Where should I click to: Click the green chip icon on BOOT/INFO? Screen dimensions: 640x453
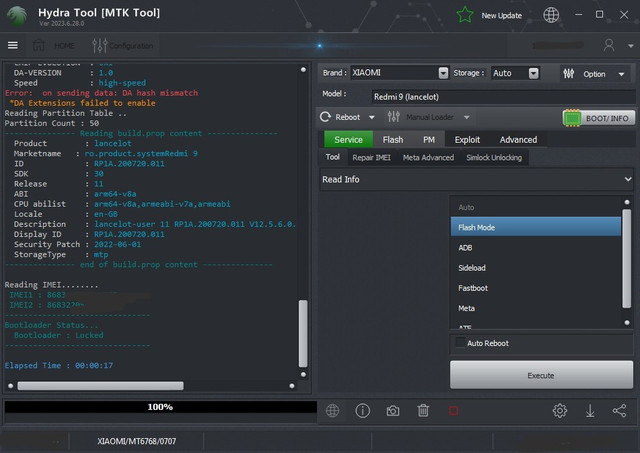click(x=572, y=118)
